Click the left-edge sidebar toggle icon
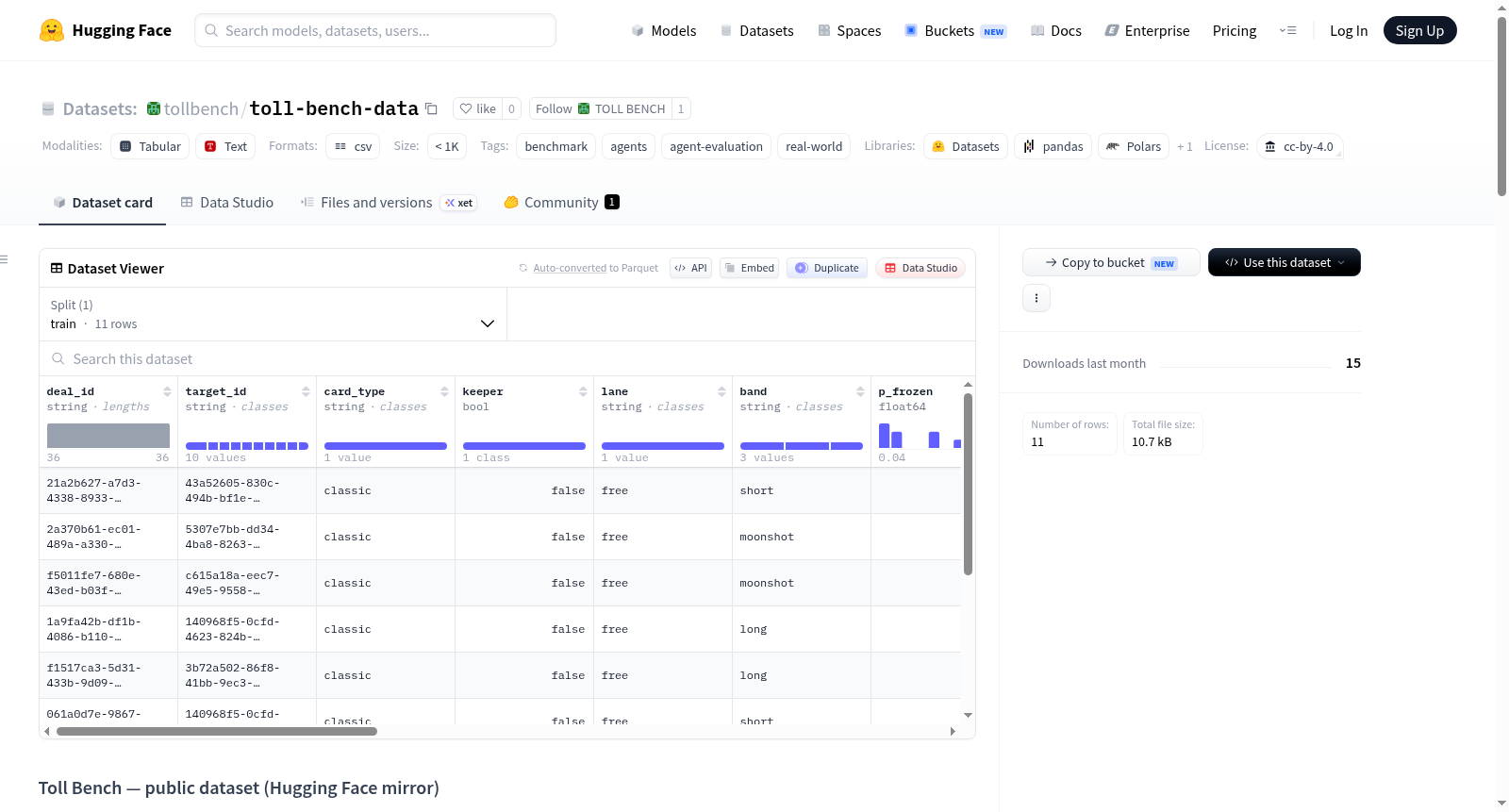This screenshot has width=1509, height=812. 4,259
